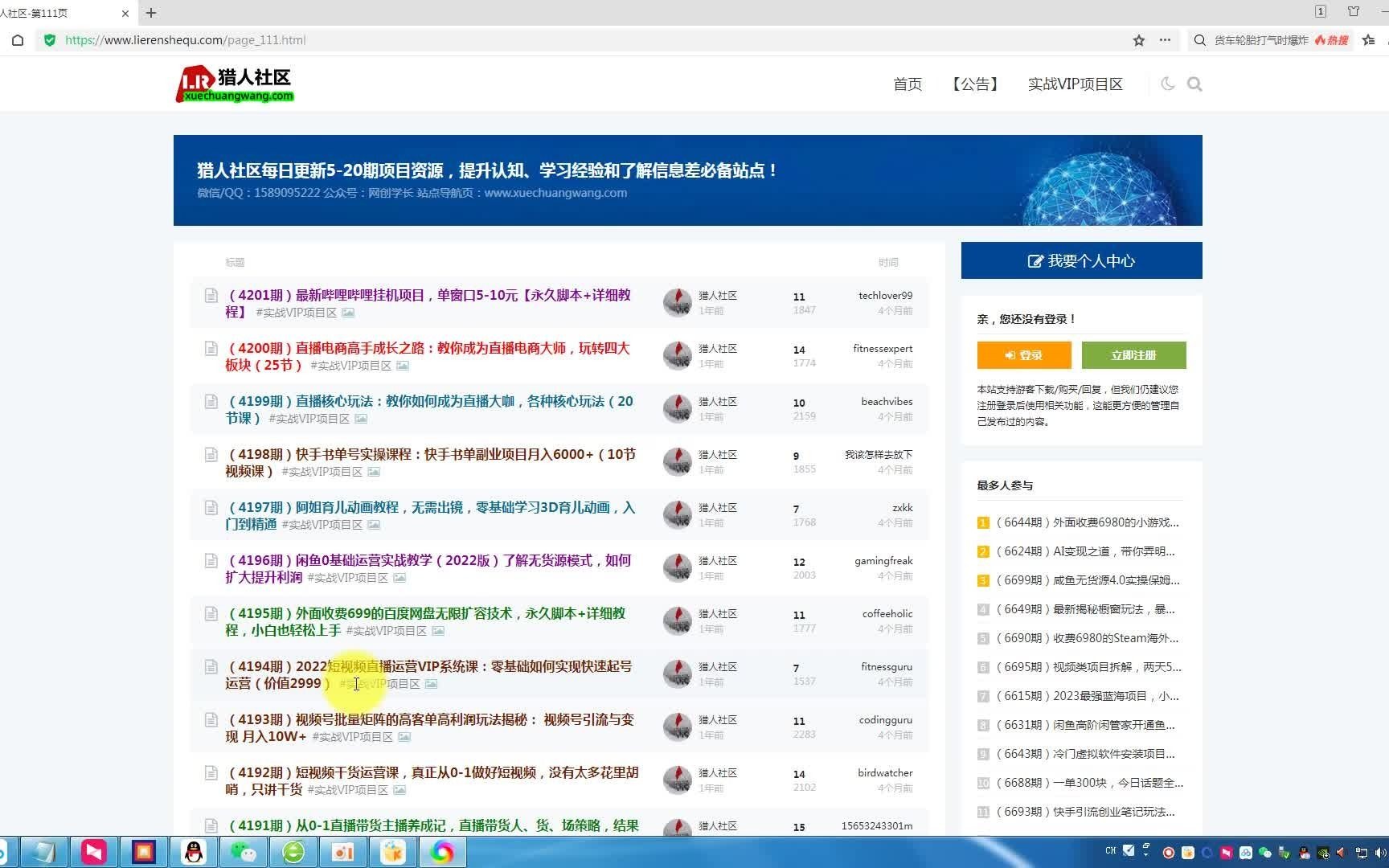Click the URL address field
The image size is (1389, 868).
click(x=595, y=40)
